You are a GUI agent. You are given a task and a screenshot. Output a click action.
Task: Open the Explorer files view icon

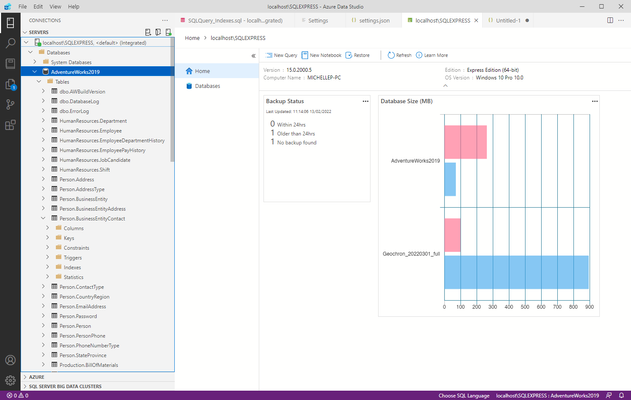tap(10, 84)
